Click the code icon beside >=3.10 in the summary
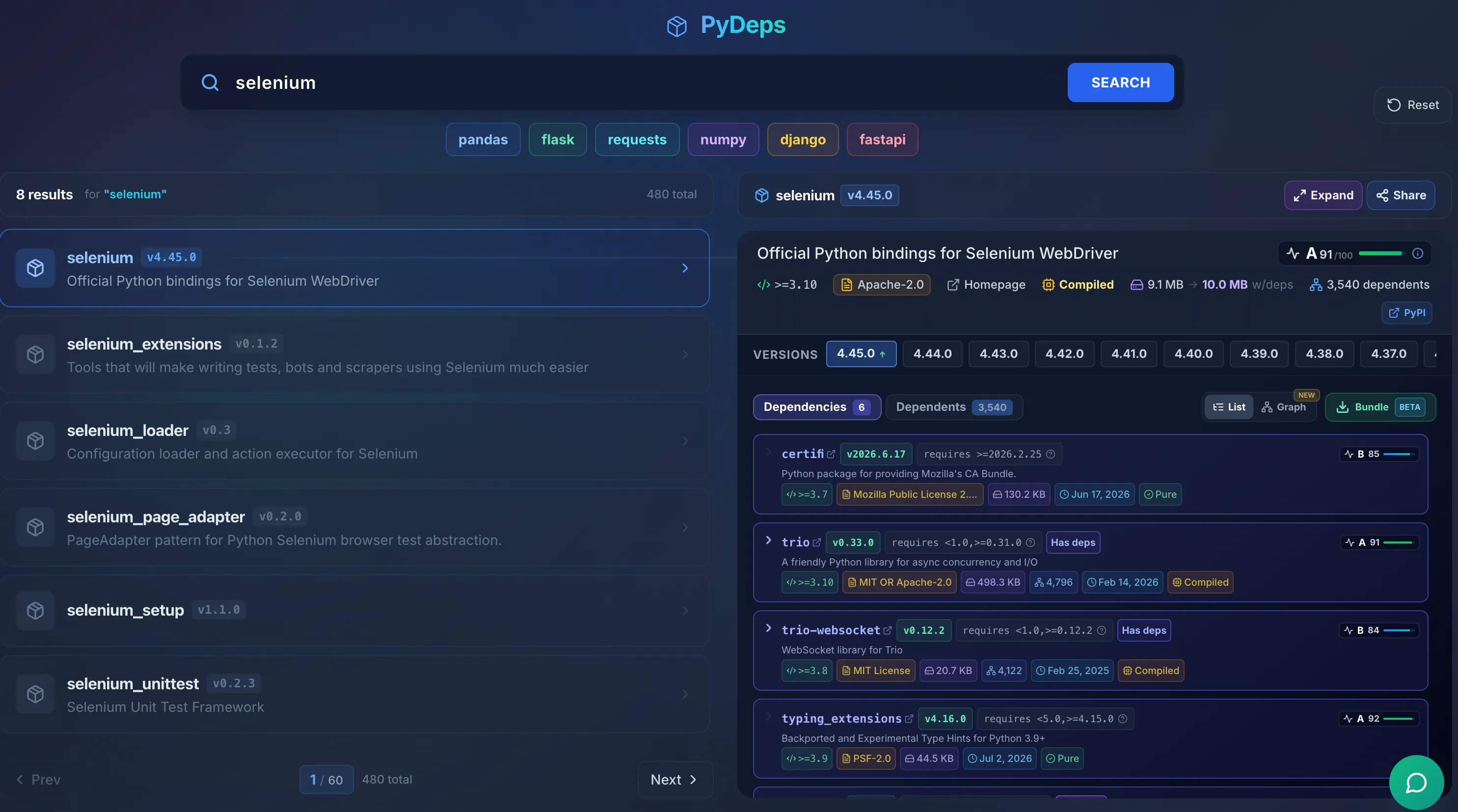 [763, 285]
